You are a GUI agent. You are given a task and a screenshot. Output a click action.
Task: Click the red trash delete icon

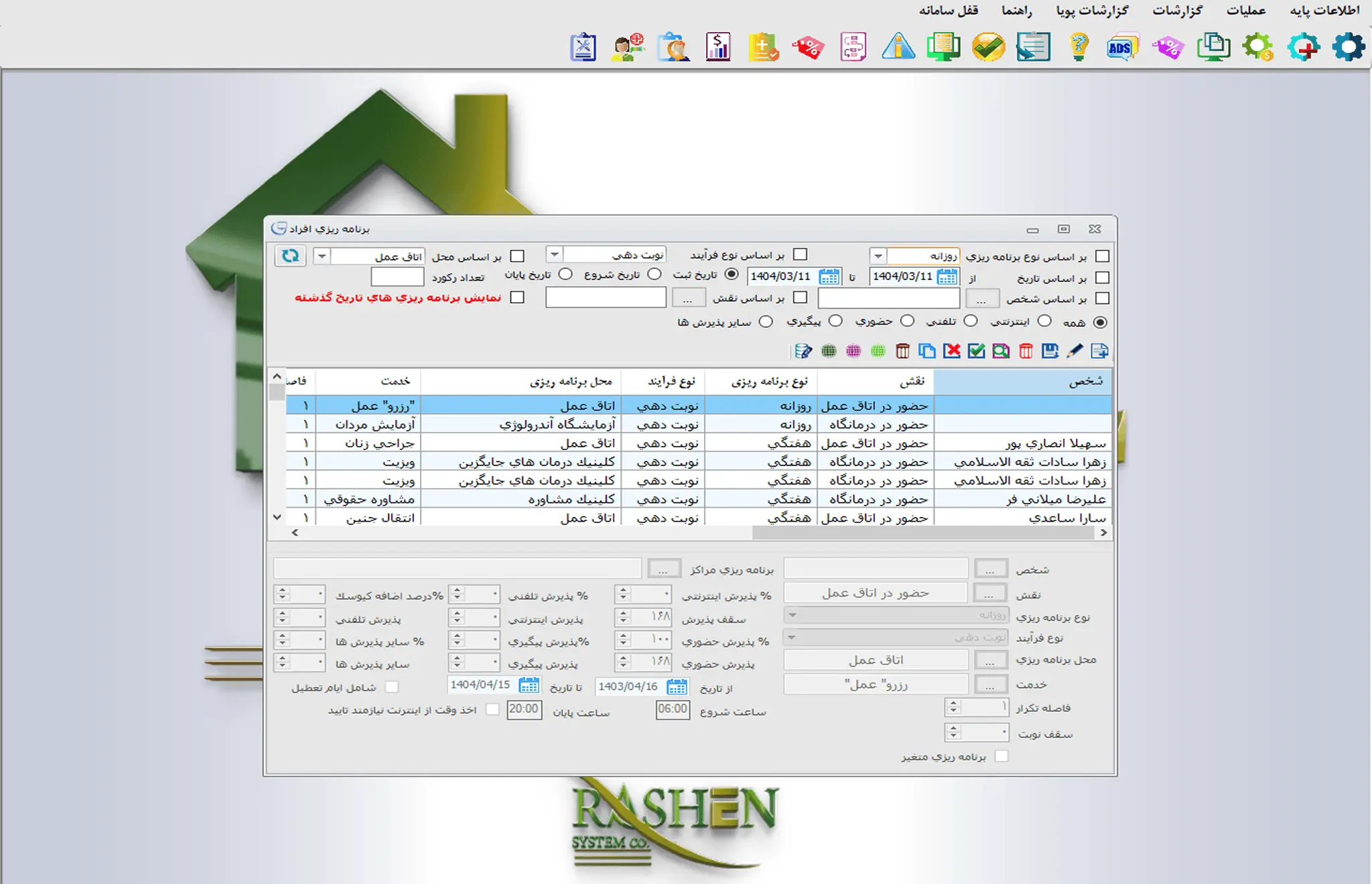[x=1026, y=351]
